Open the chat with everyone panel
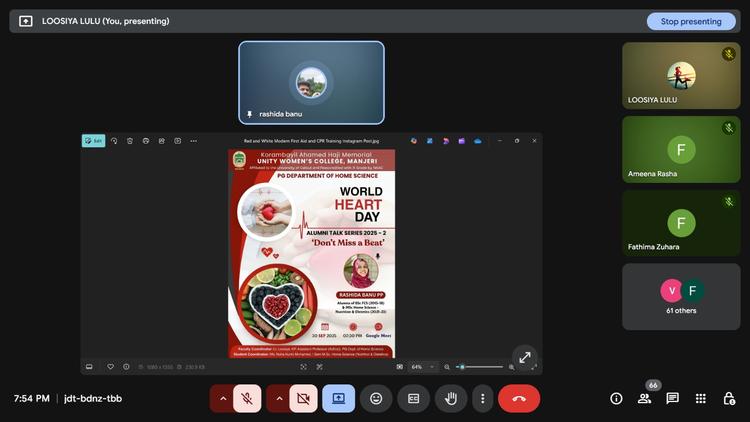Viewport: 750px width, 422px height. (x=673, y=398)
